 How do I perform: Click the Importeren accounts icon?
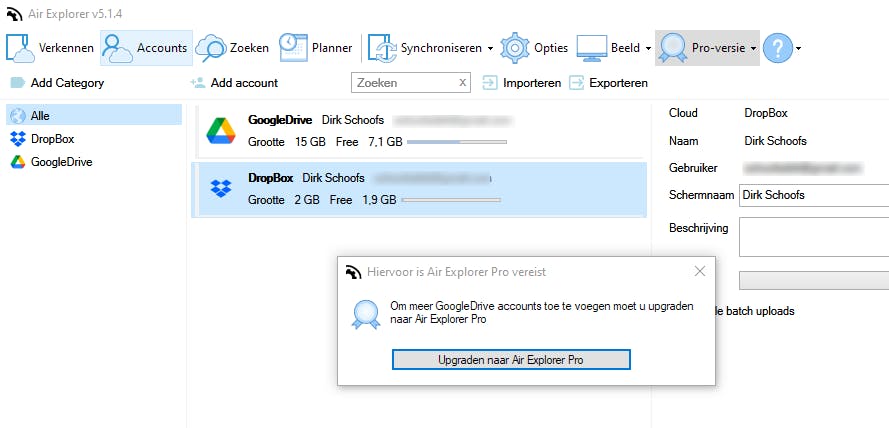click(x=490, y=83)
